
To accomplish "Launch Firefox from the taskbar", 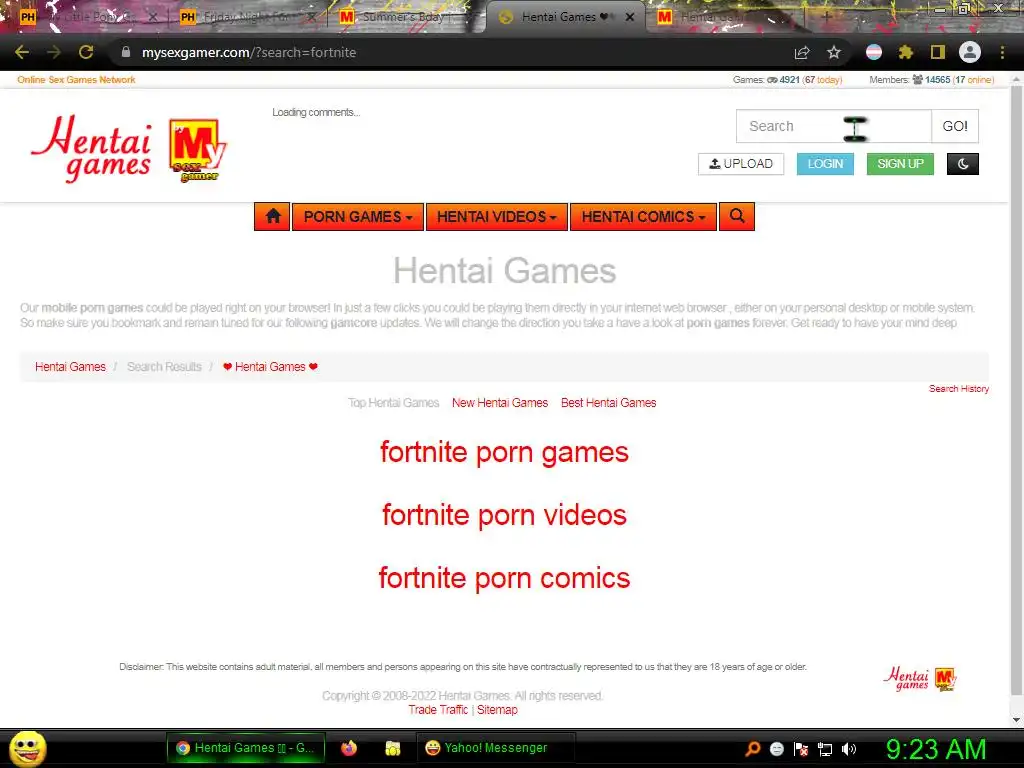I will point(349,748).
